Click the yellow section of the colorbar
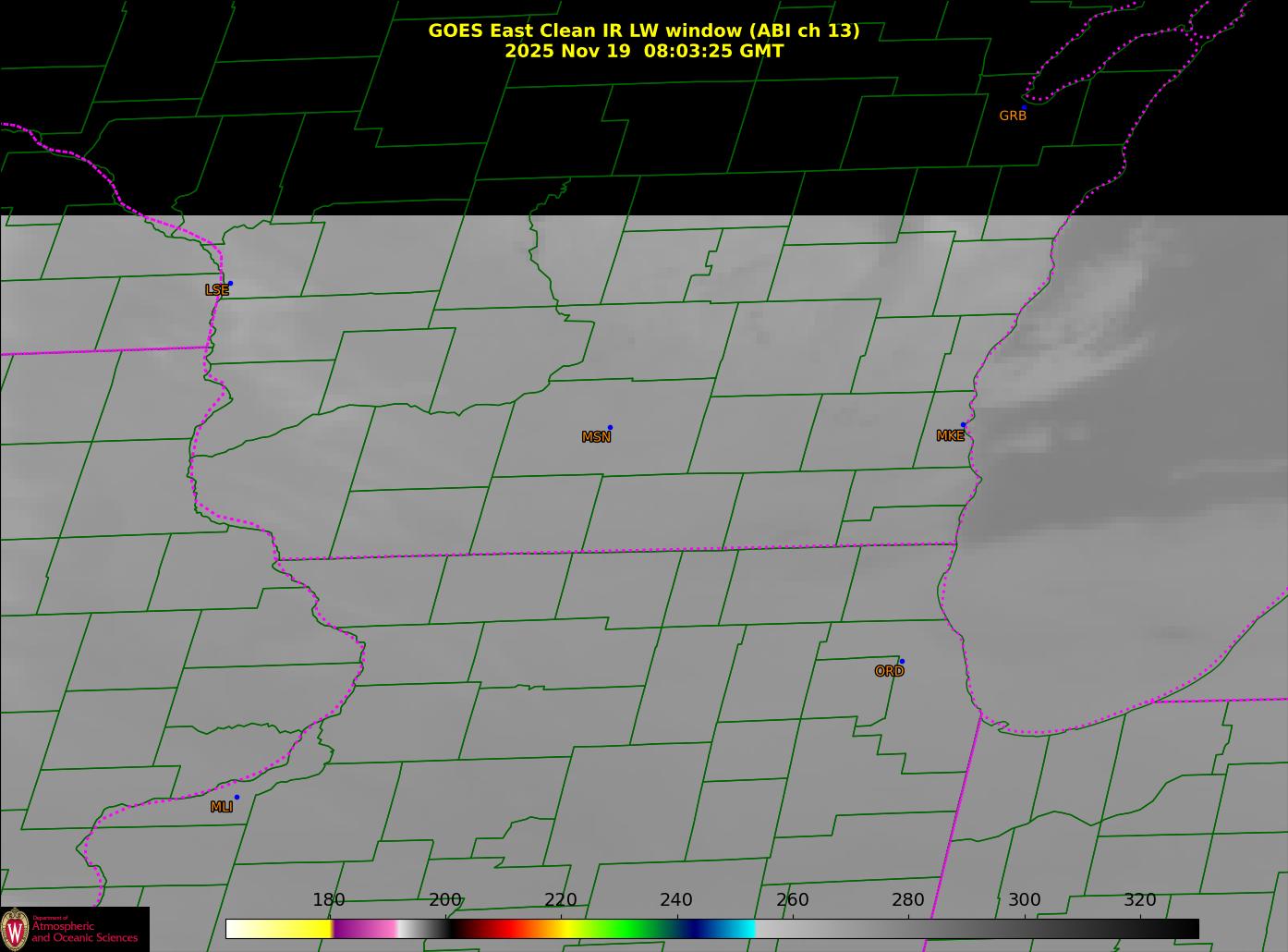 pyautogui.click(x=296, y=928)
